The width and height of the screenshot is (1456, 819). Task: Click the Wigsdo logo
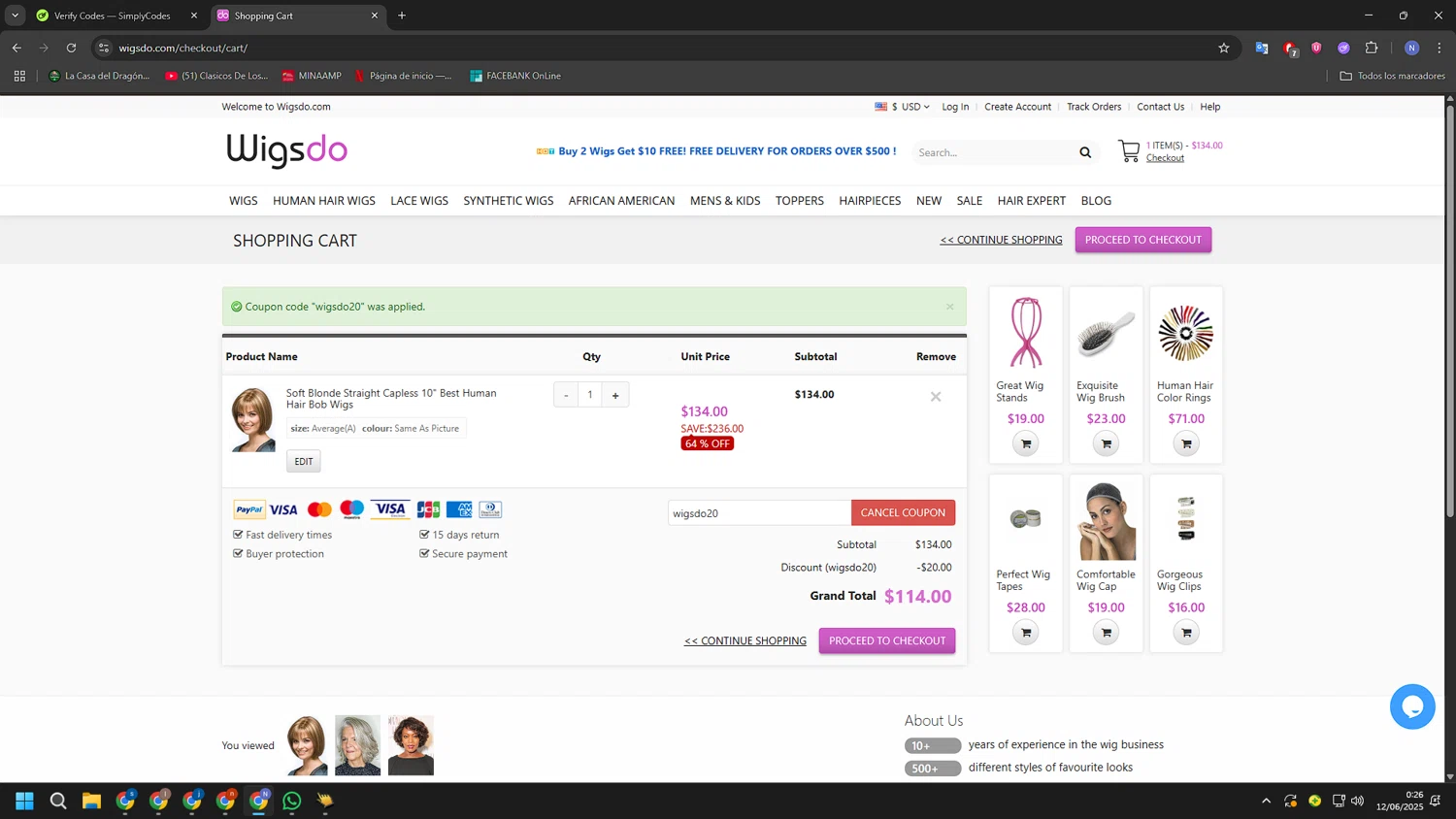[x=287, y=150]
